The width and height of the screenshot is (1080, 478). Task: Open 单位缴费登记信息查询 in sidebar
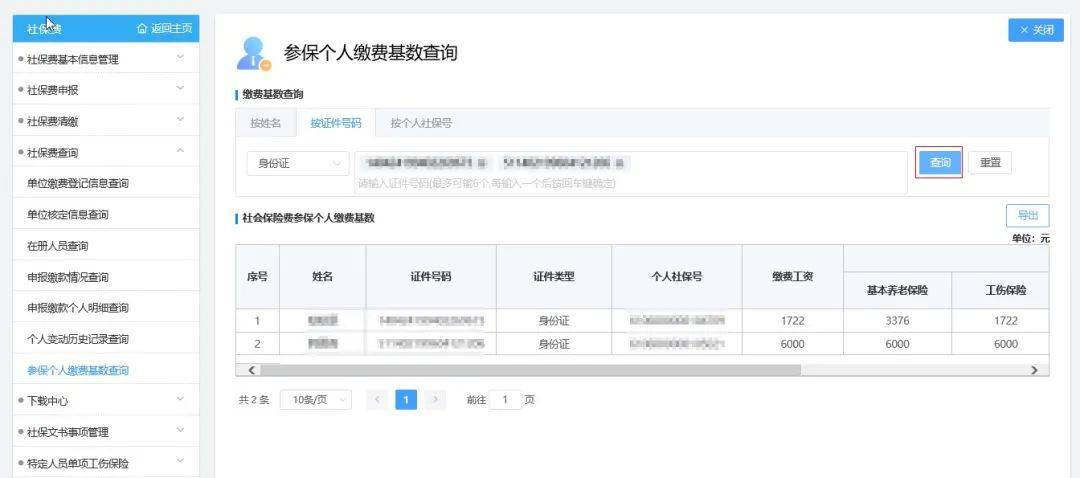click(78, 184)
